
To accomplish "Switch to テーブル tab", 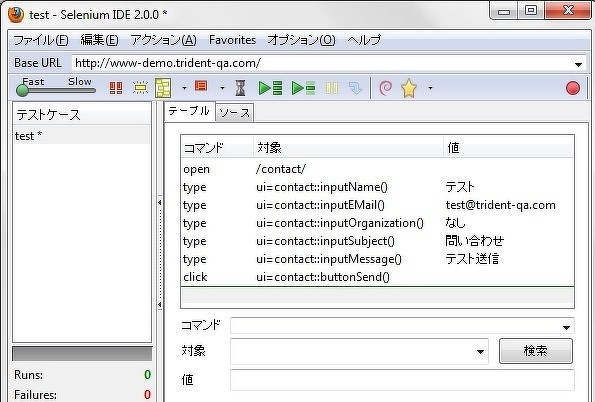I will (x=189, y=111).
